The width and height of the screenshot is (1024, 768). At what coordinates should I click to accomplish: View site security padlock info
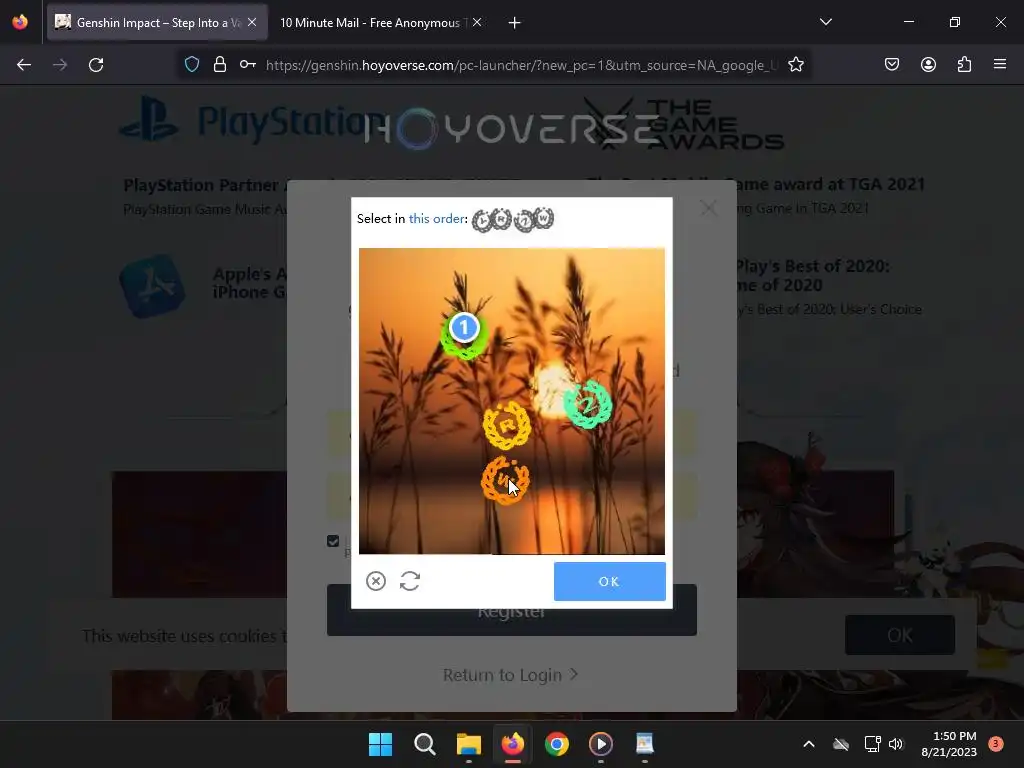point(220,65)
